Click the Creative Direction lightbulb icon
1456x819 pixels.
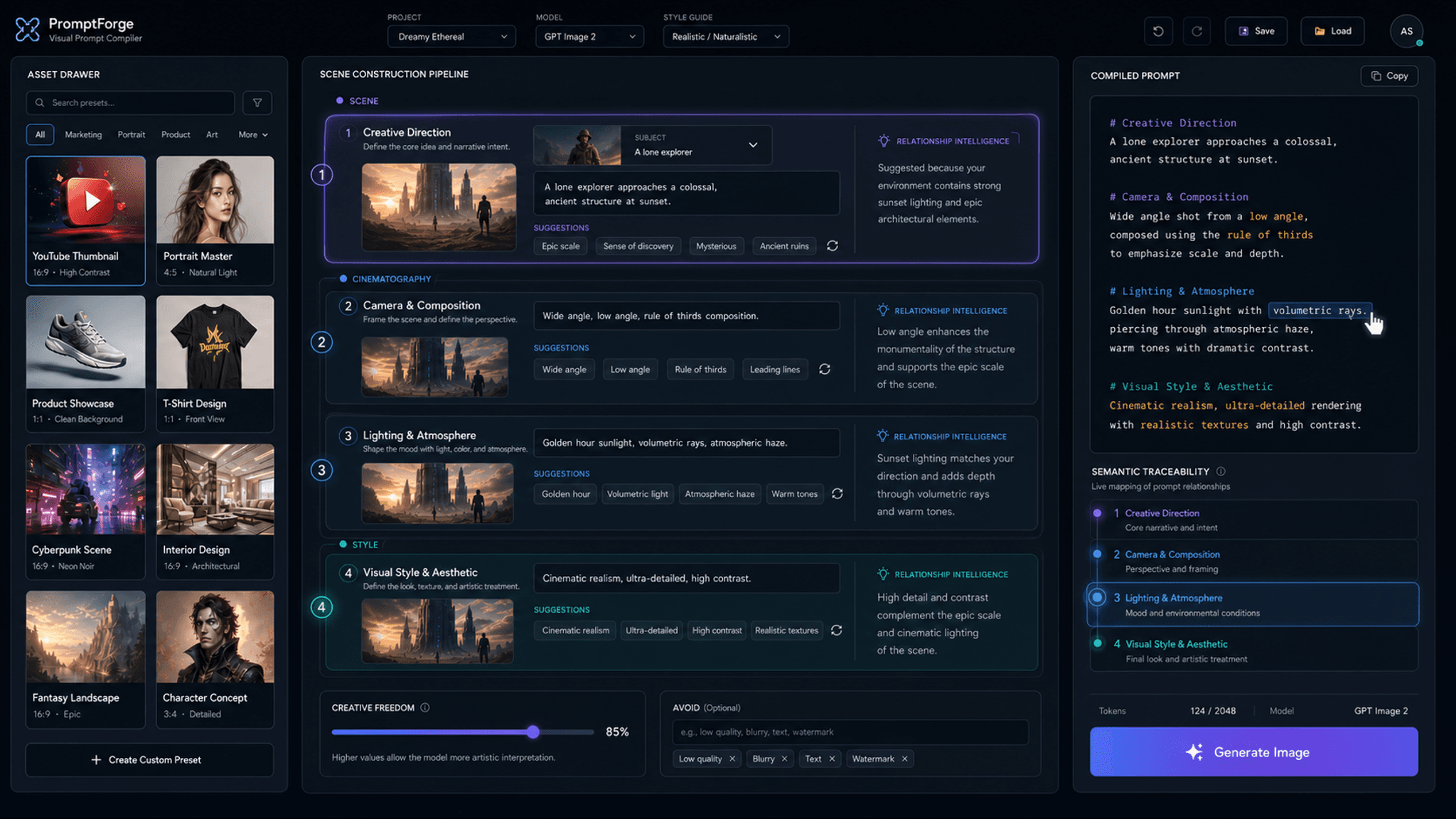click(884, 141)
